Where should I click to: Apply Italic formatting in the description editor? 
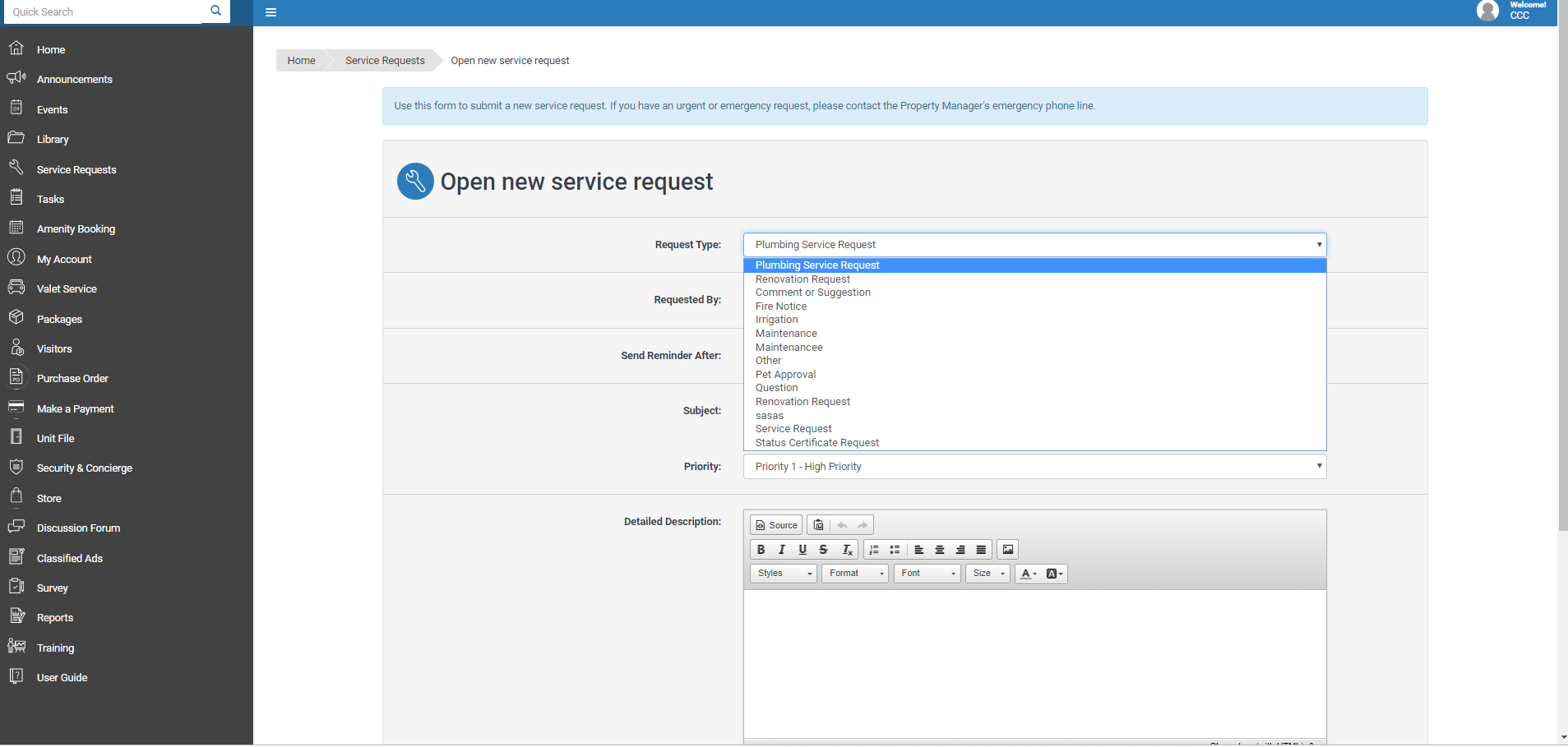coord(781,549)
